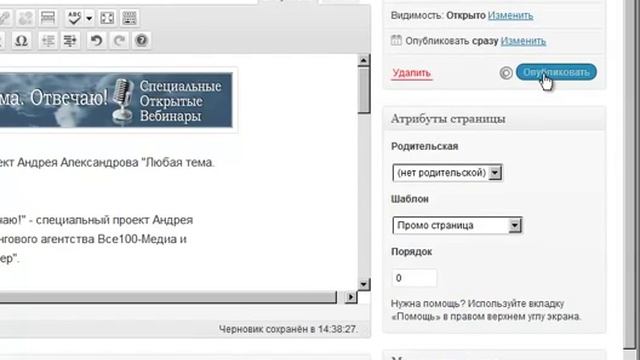Click editor scrollbar up arrow

click(x=364, y=60)
